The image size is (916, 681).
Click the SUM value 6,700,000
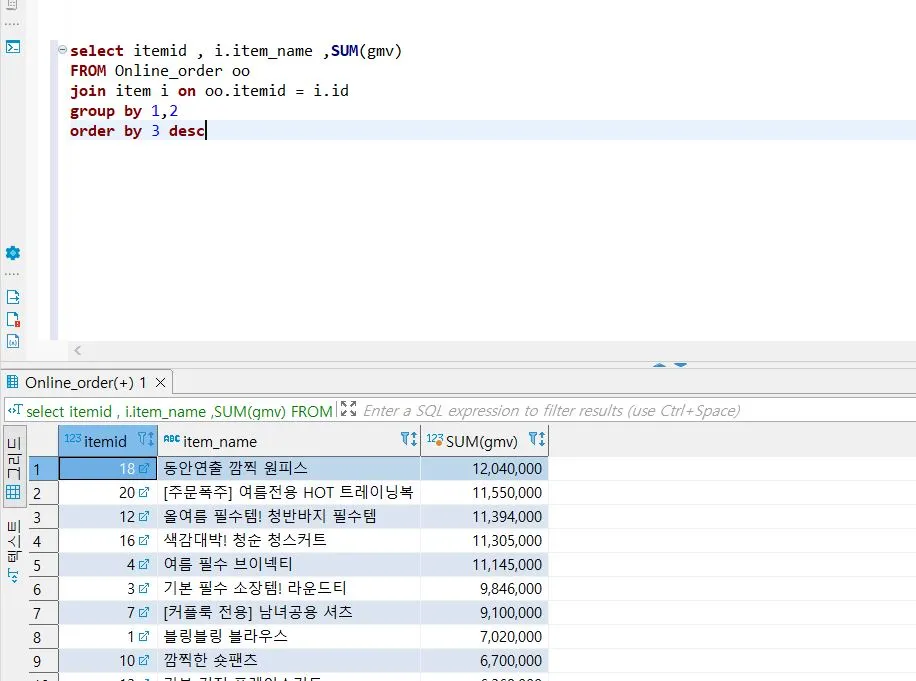(484, 660)
